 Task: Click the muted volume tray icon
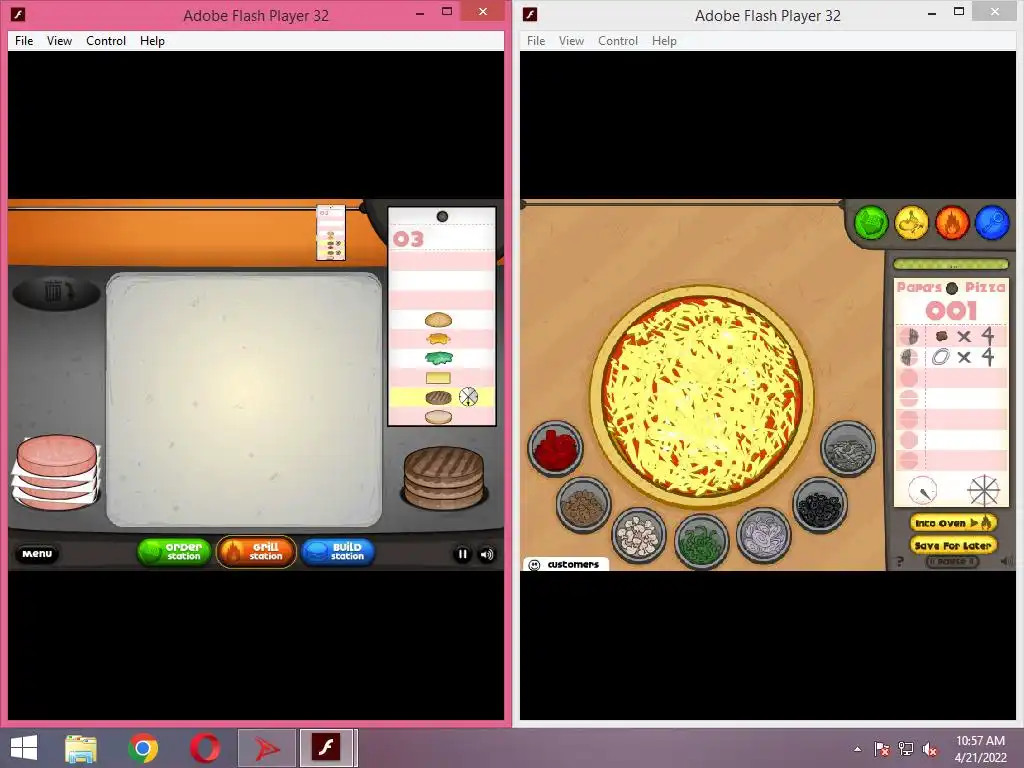[x=930, y=749]
